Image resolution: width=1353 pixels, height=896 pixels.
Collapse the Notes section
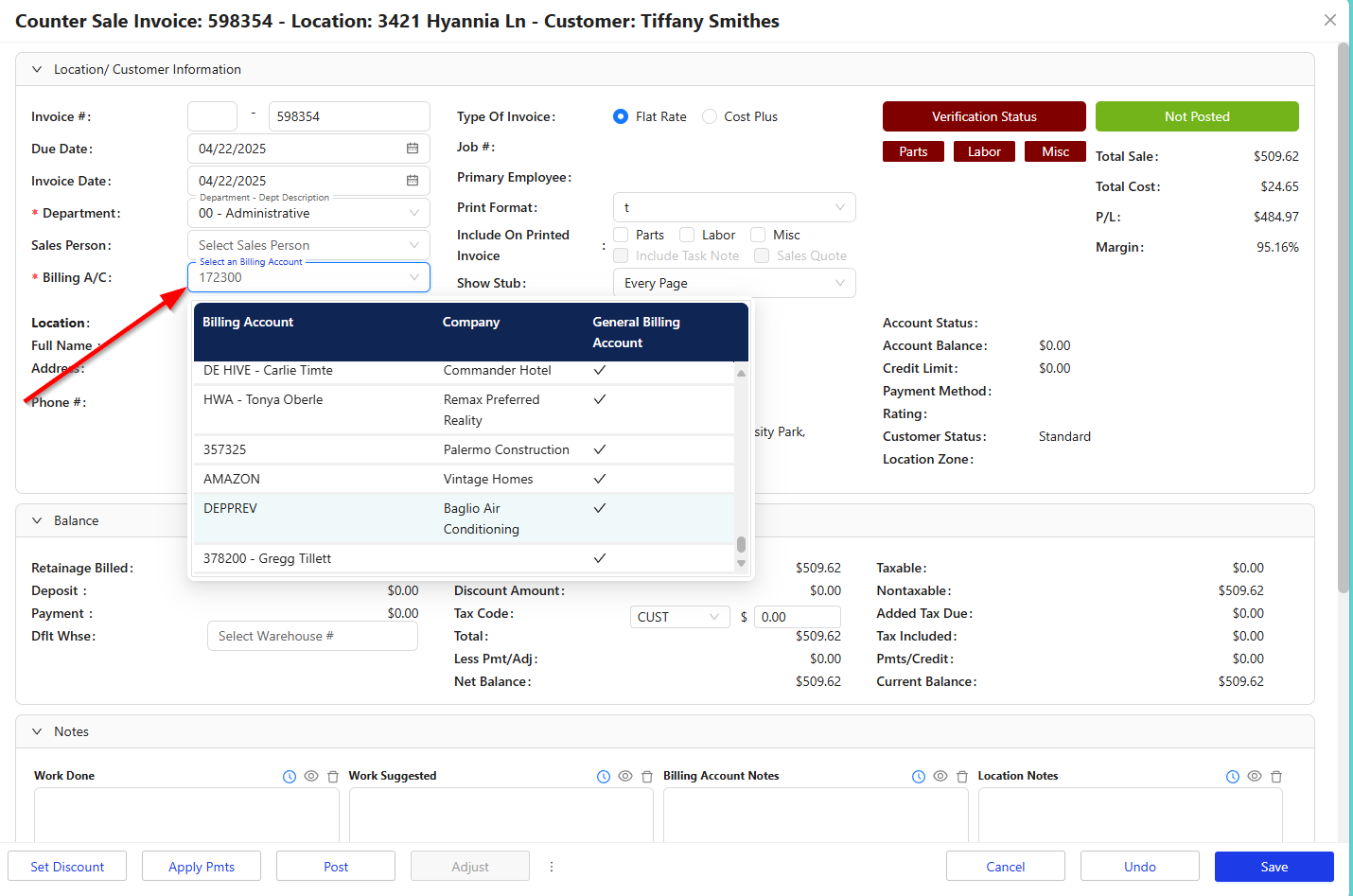pos(37,731)
